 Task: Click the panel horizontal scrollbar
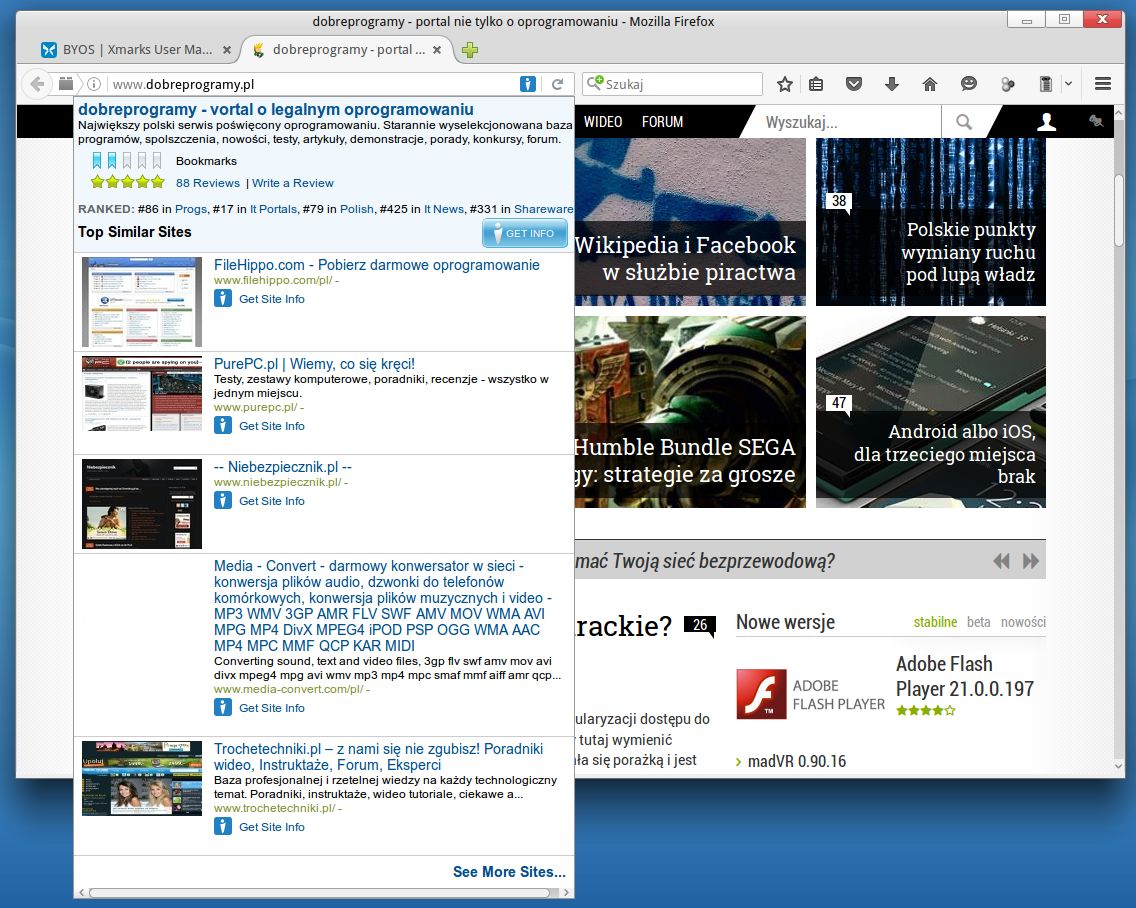[x=319, y=893]
